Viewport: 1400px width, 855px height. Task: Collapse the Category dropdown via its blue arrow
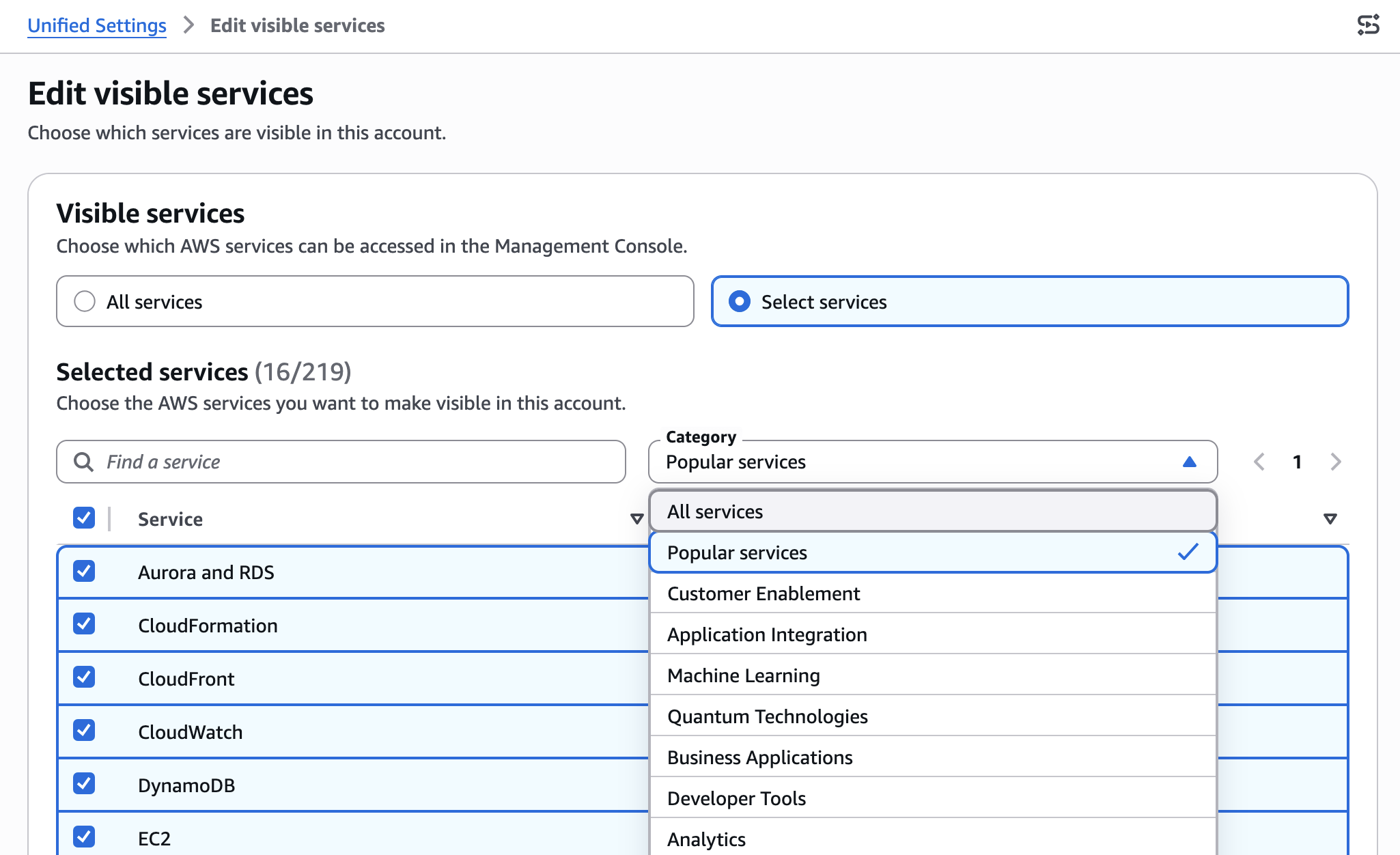(1189, 462)
